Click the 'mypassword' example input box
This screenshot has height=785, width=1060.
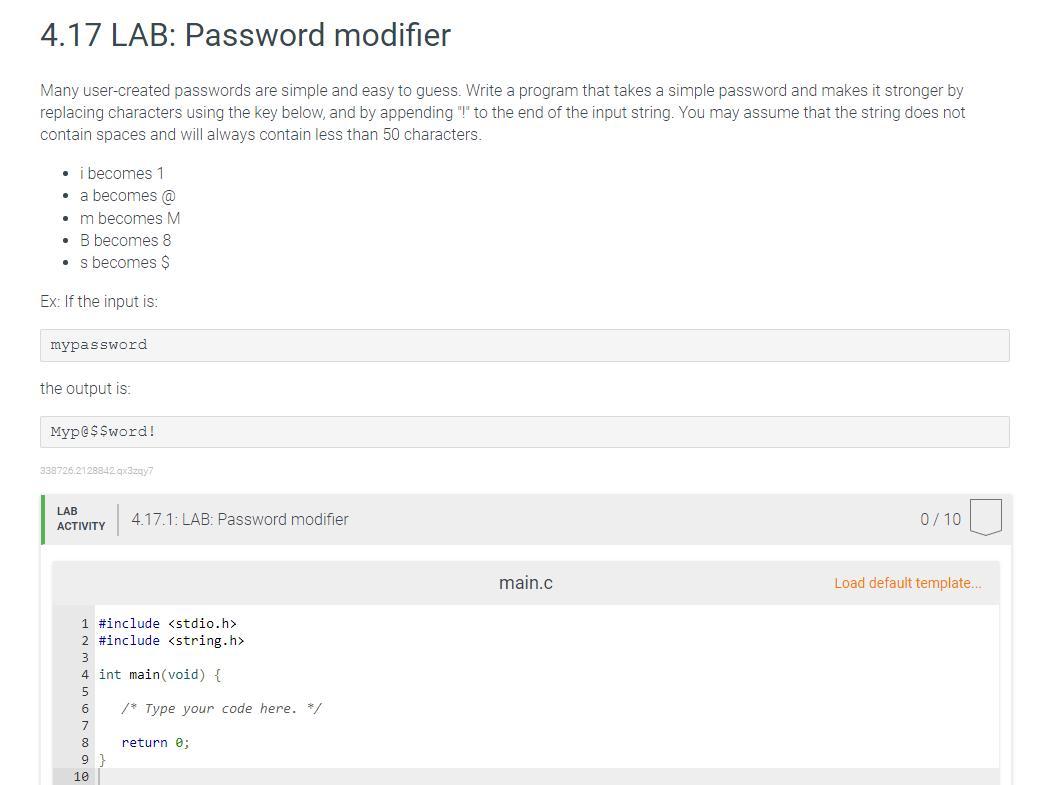click(x=524, y=345)
